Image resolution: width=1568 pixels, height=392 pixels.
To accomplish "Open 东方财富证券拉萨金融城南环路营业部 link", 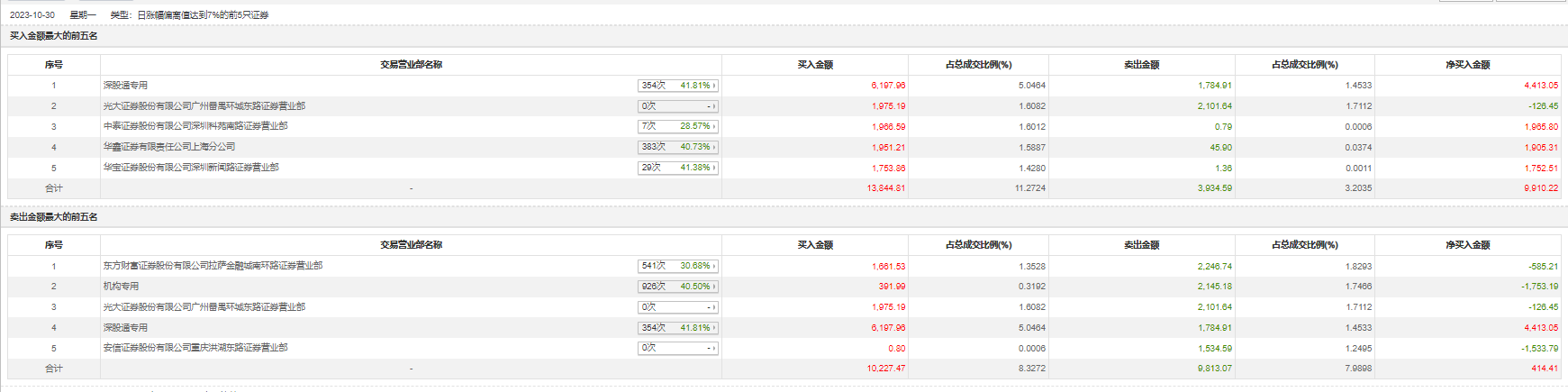I will [213, 266].
